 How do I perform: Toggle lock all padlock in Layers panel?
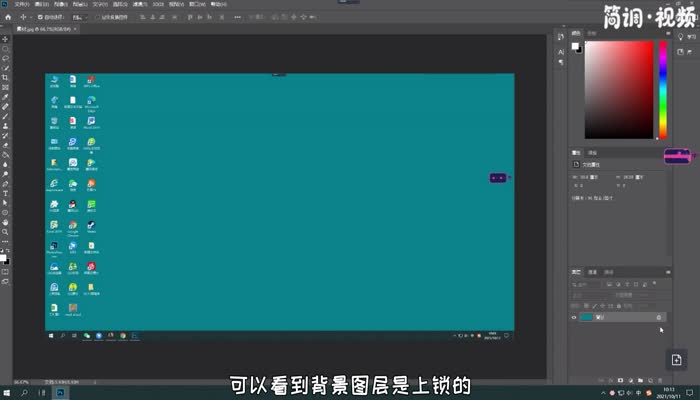click(619, 306)
